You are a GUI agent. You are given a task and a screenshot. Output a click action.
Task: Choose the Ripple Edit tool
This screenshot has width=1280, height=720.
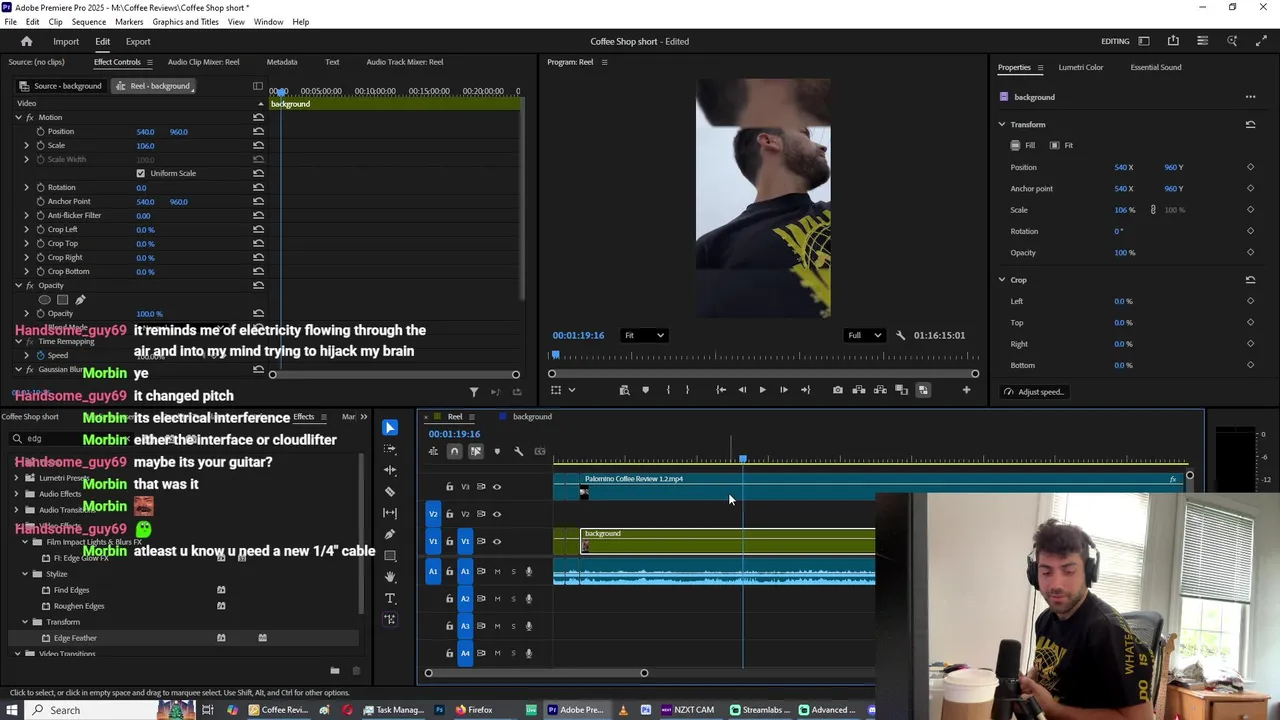[x=390, y=470]
